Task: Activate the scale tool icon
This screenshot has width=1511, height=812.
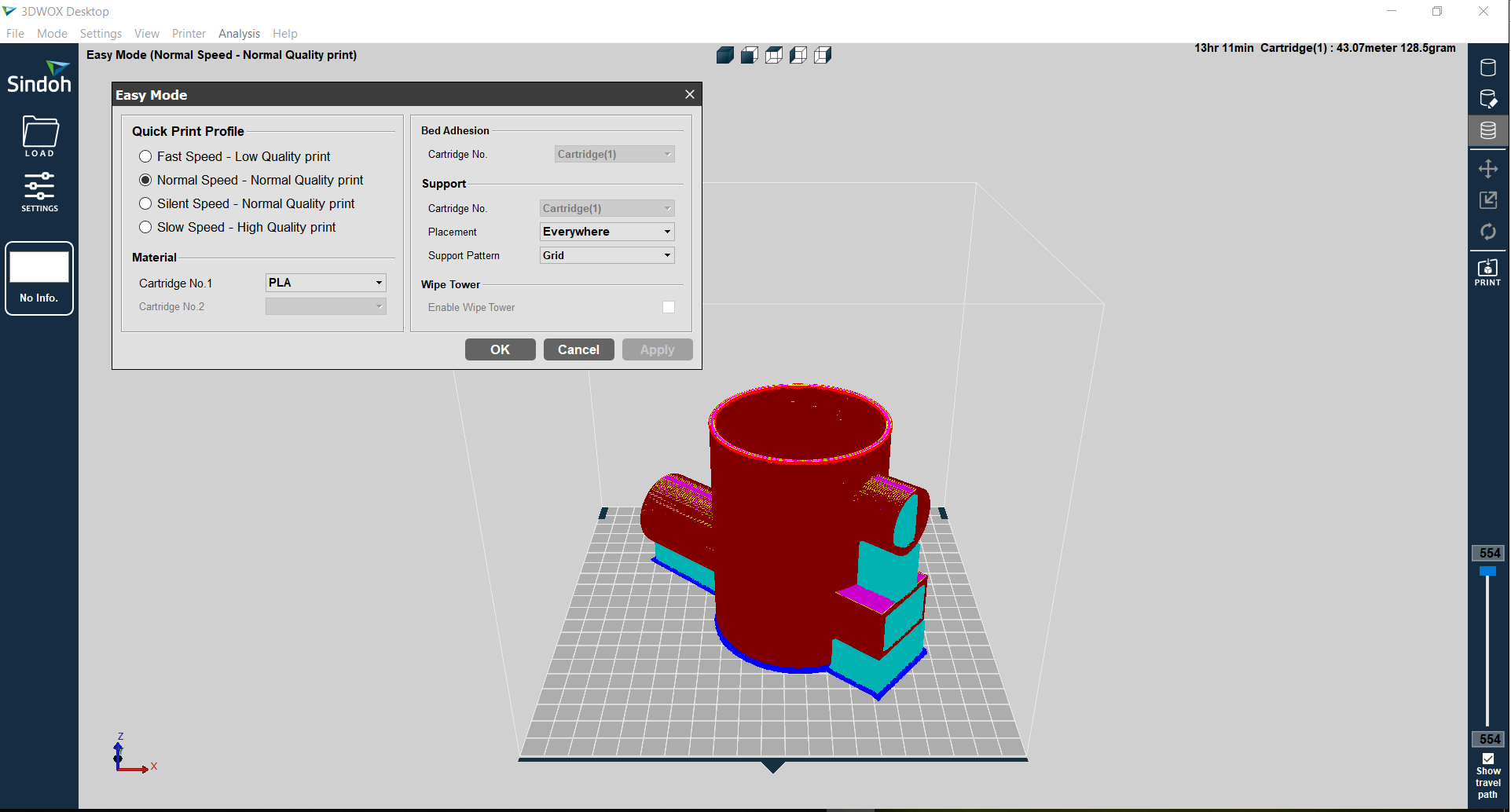Action: pos(1487,200)
